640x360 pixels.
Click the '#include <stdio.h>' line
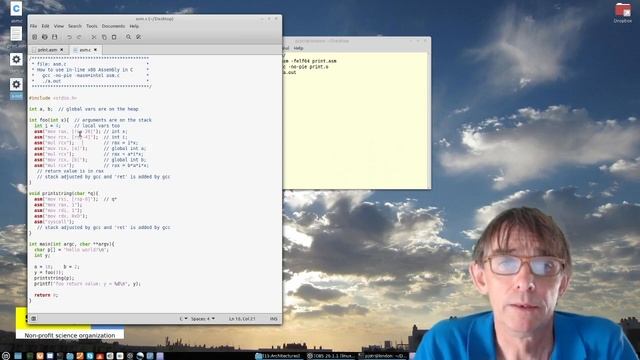point(53,98)
